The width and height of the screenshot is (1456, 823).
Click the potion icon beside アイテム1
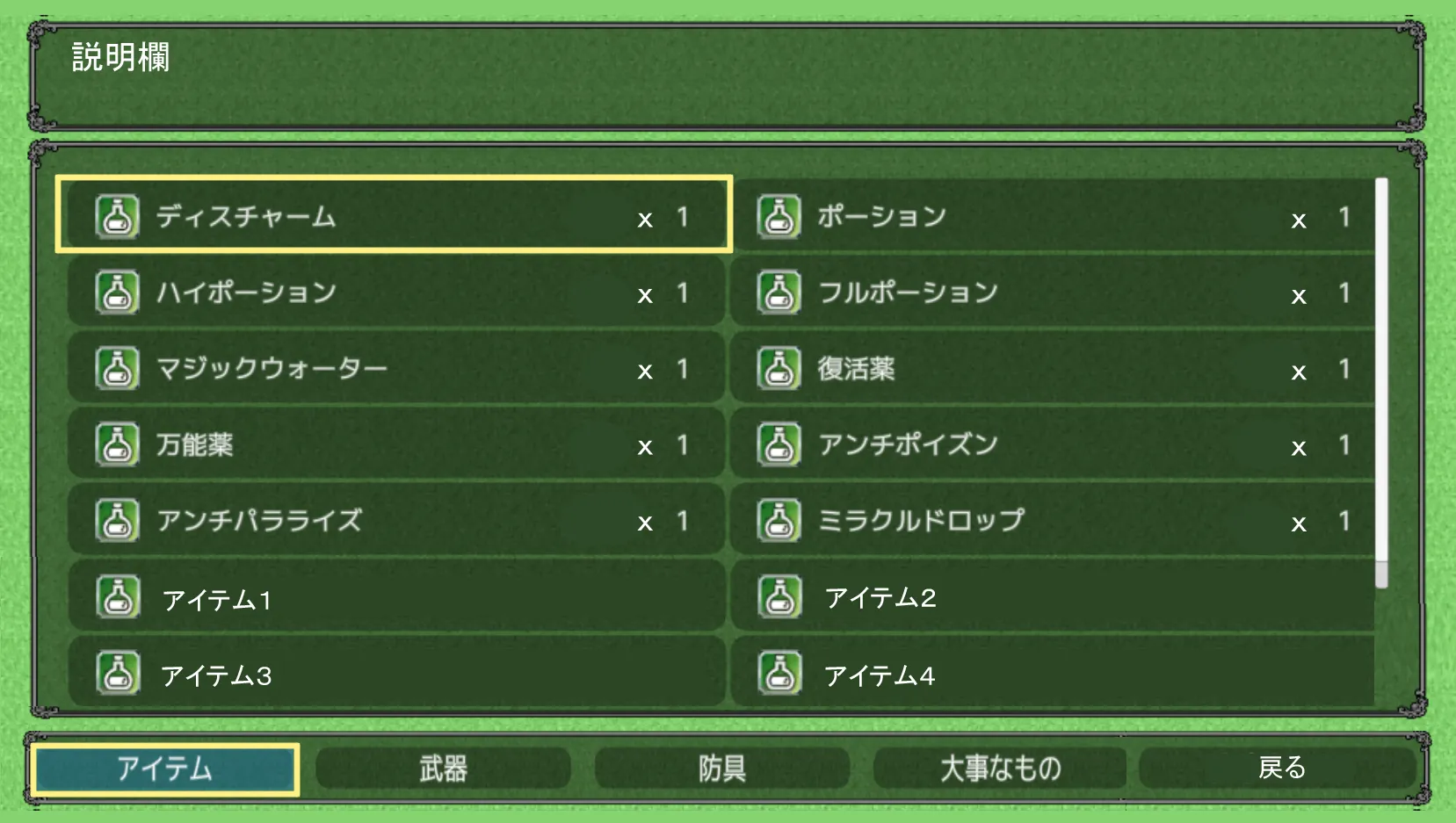click(x=118, y=597)
